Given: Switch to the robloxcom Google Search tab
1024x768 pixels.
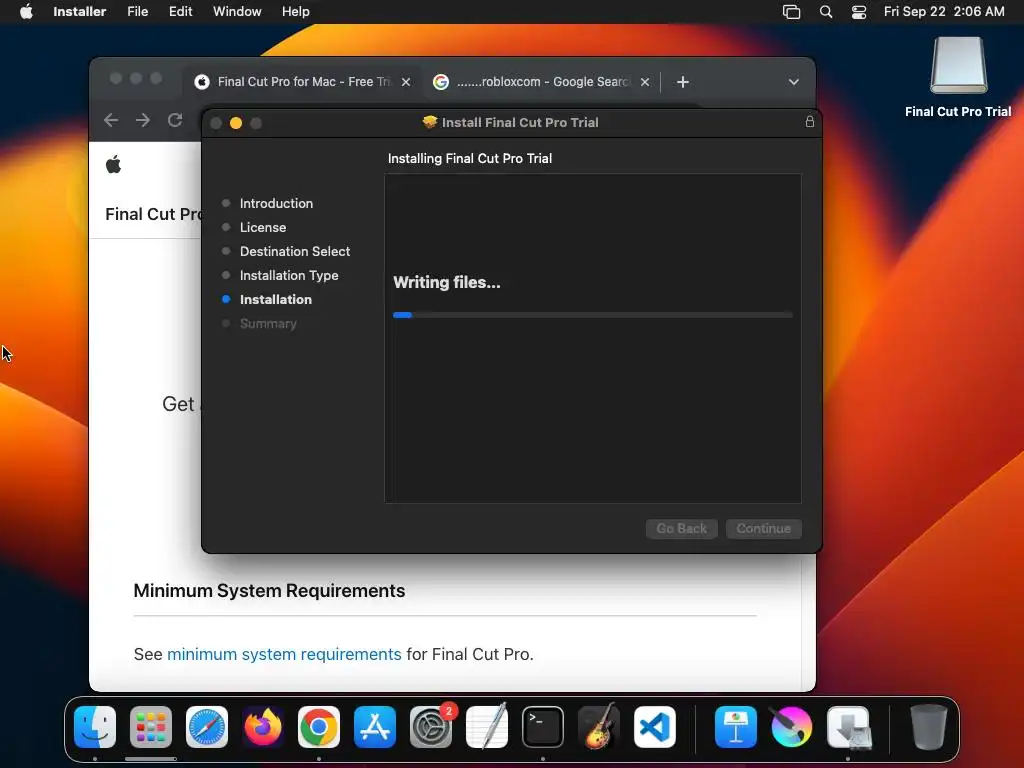Looking at the screenshot, I should point(542,82).
